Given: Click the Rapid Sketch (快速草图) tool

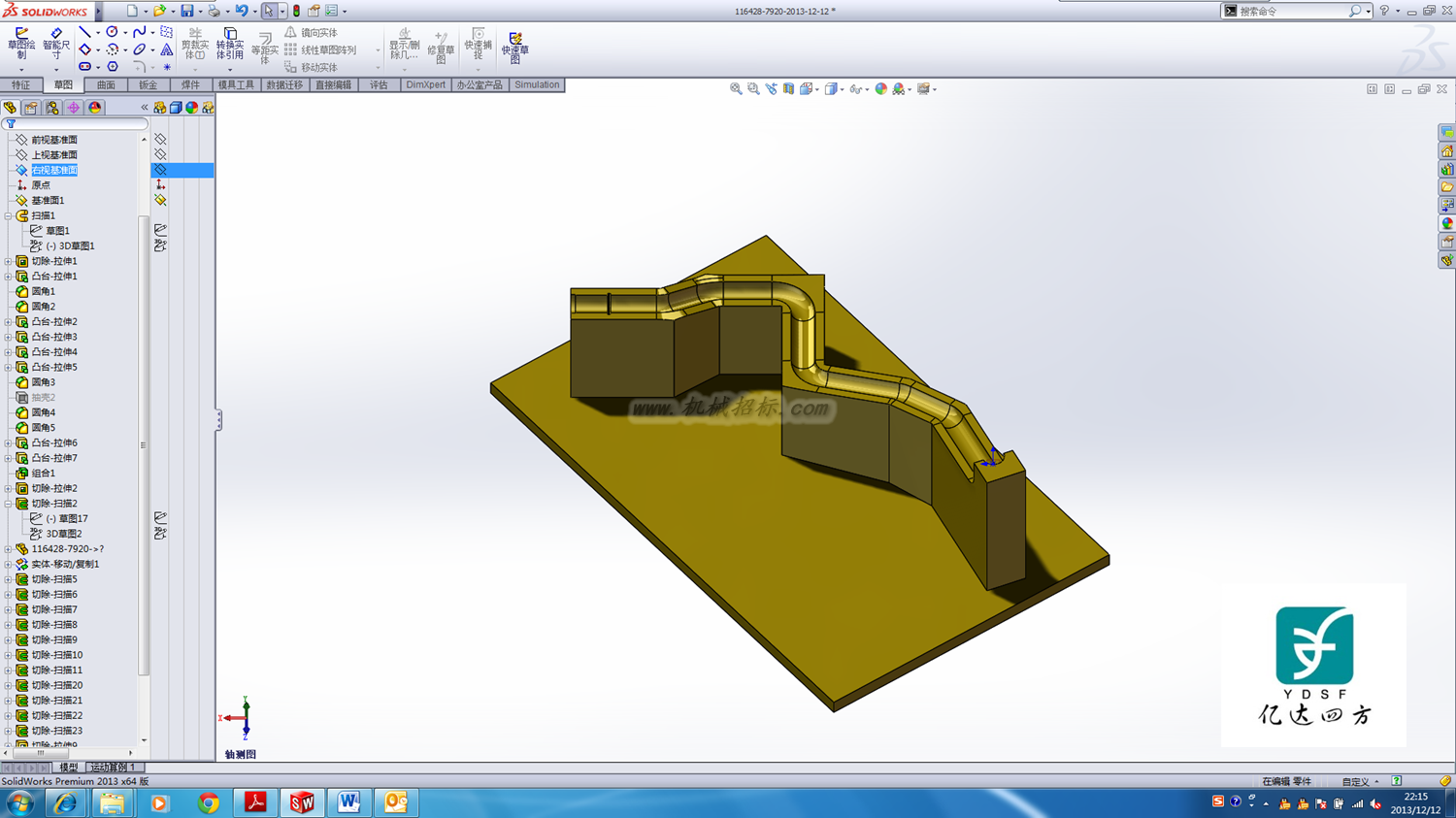Looking at the screenshot, I should [514, 47].
